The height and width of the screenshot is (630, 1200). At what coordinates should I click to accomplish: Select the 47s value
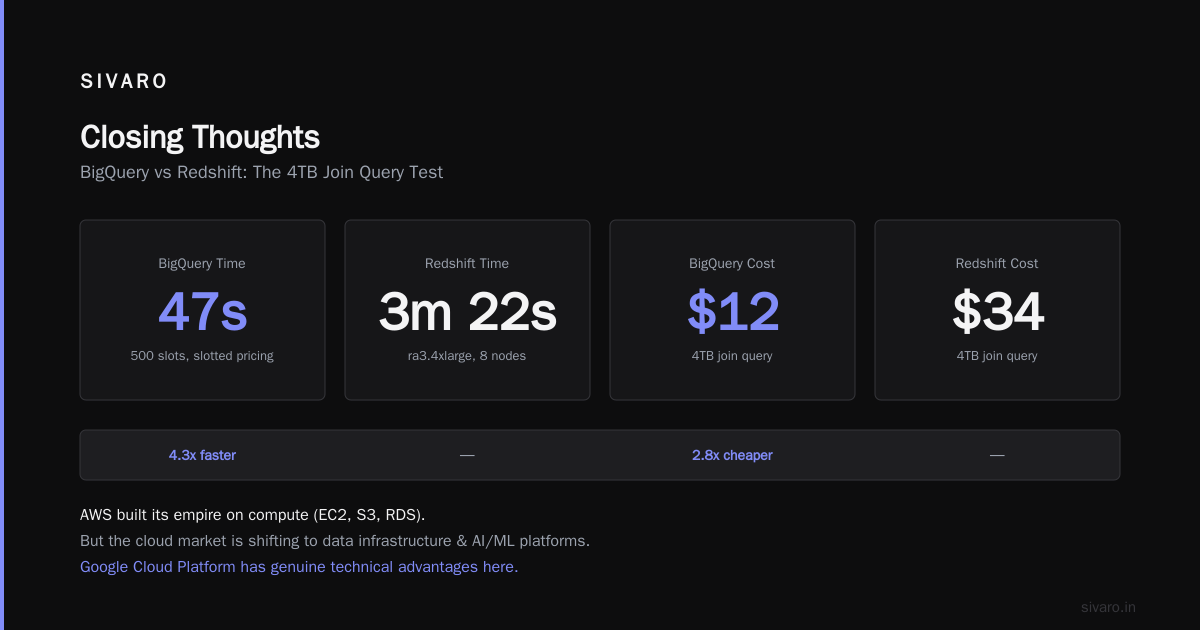202,311
